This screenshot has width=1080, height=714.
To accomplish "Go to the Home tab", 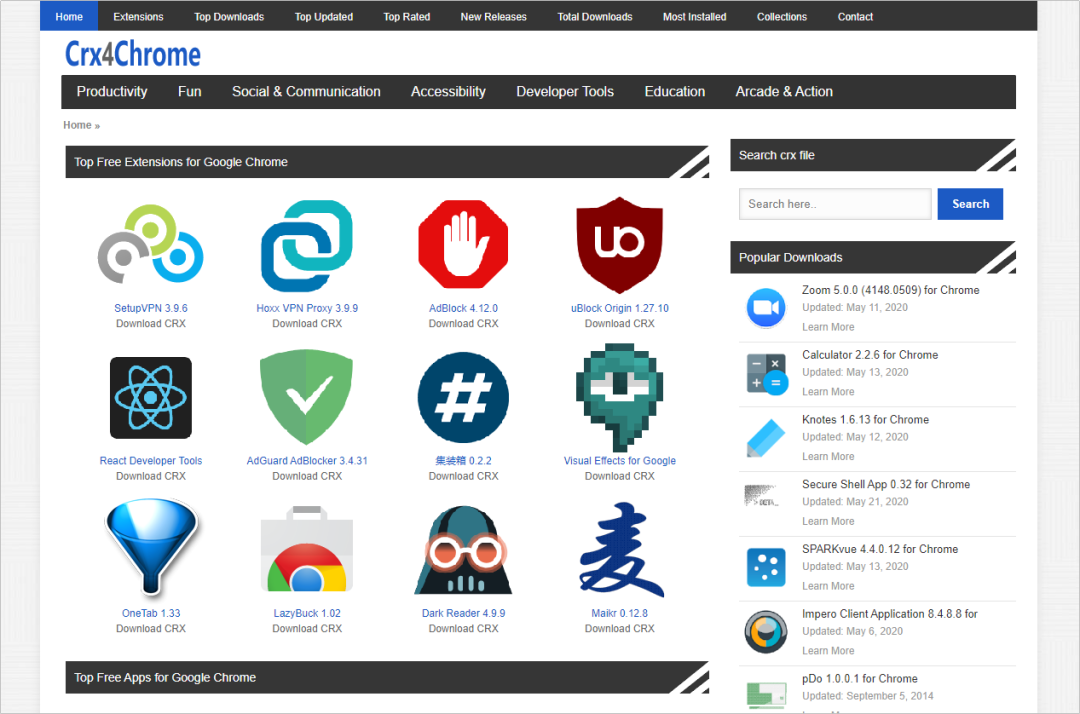I will coord(69,17).
